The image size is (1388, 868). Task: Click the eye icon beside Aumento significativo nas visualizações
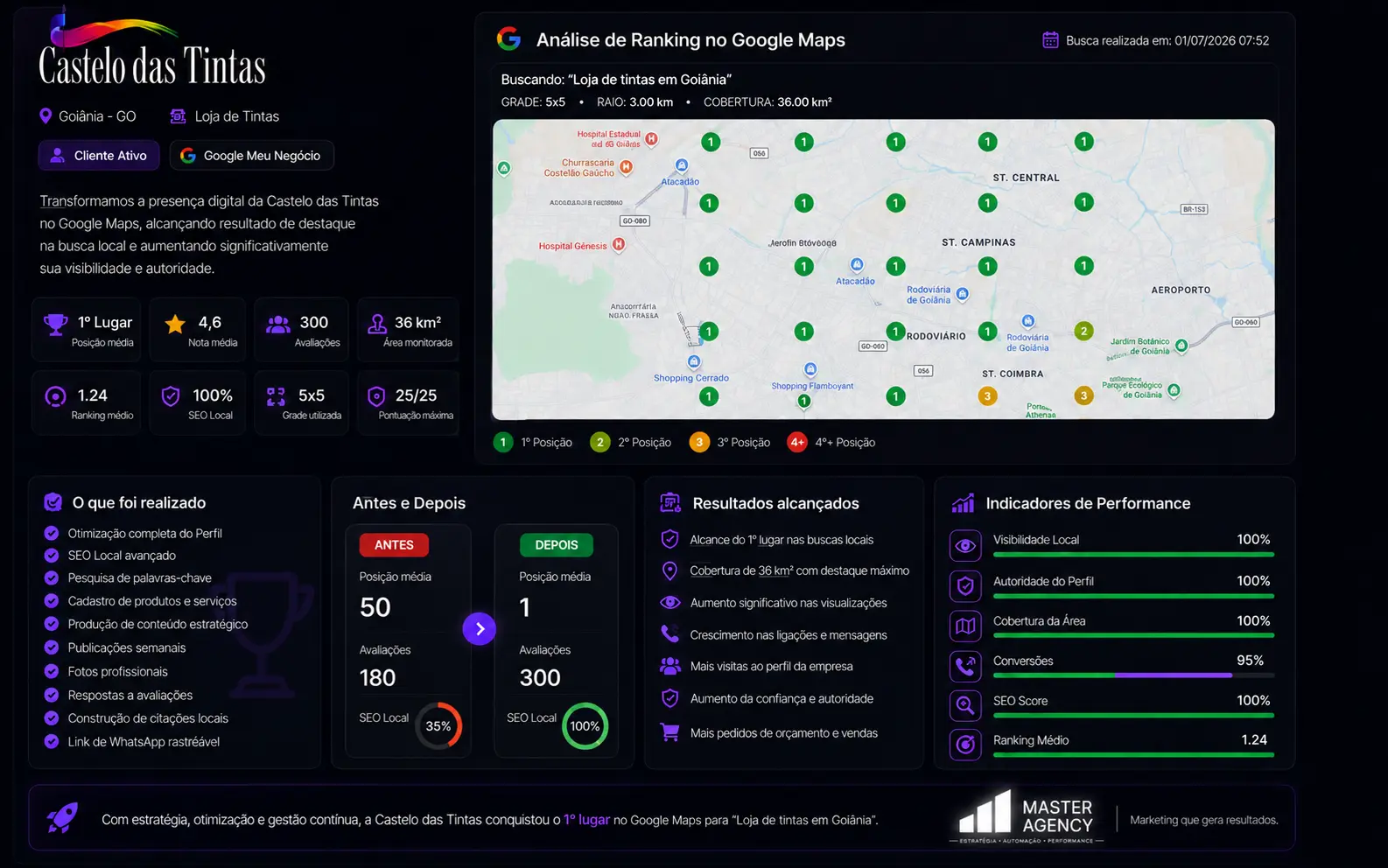coord(669,602)
